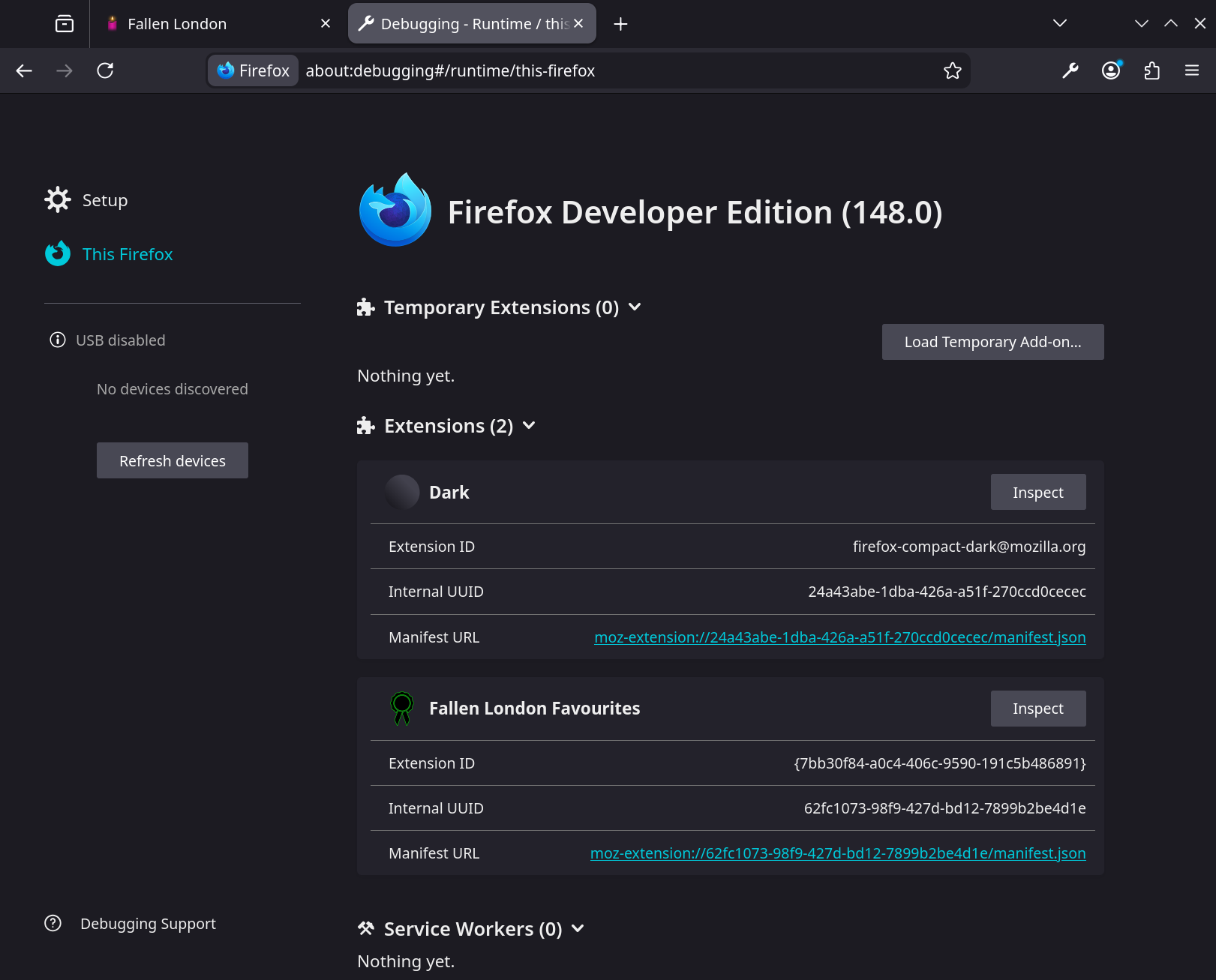Click the Firefox badge in the address bar
This screenshot has height=980, width=1216.
[252, 70]
